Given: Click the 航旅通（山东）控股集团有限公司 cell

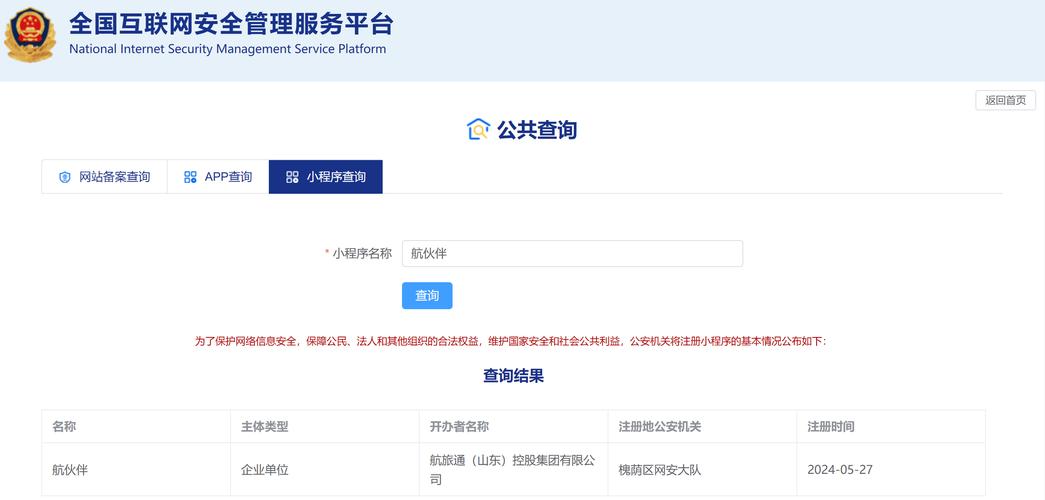Looking at the screenshot, I should click(513, 470).
